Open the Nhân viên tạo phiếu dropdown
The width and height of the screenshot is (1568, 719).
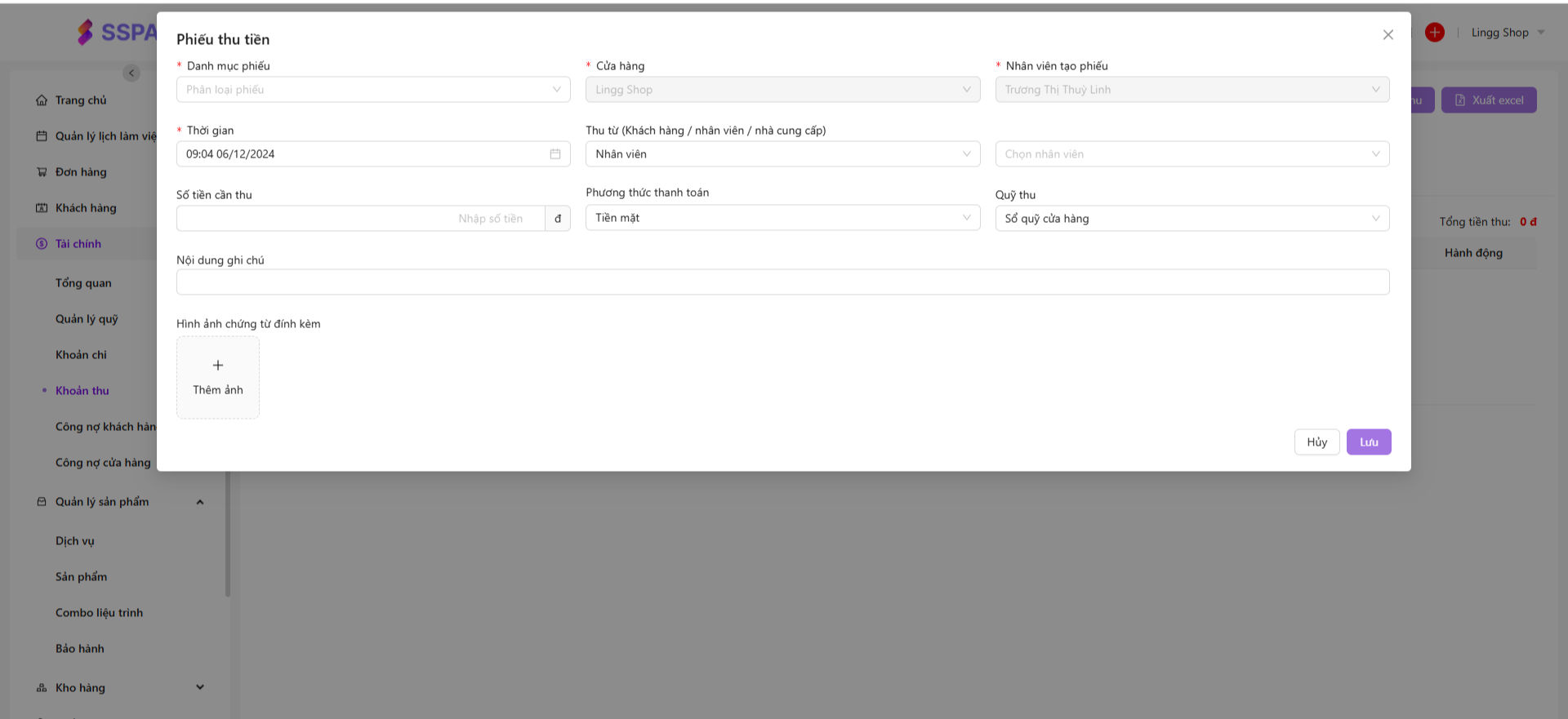pos(1192,90)
